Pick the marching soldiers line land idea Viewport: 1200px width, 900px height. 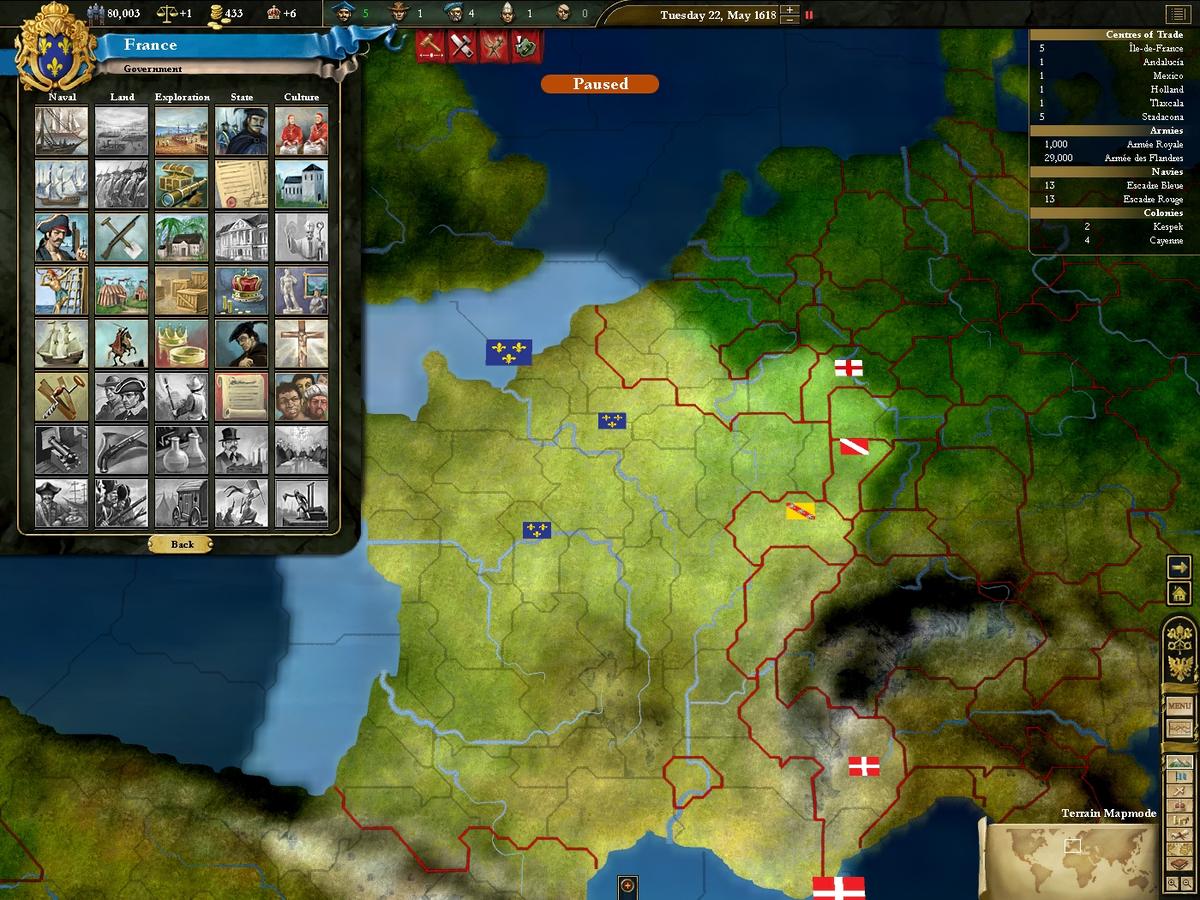point(121,184)
